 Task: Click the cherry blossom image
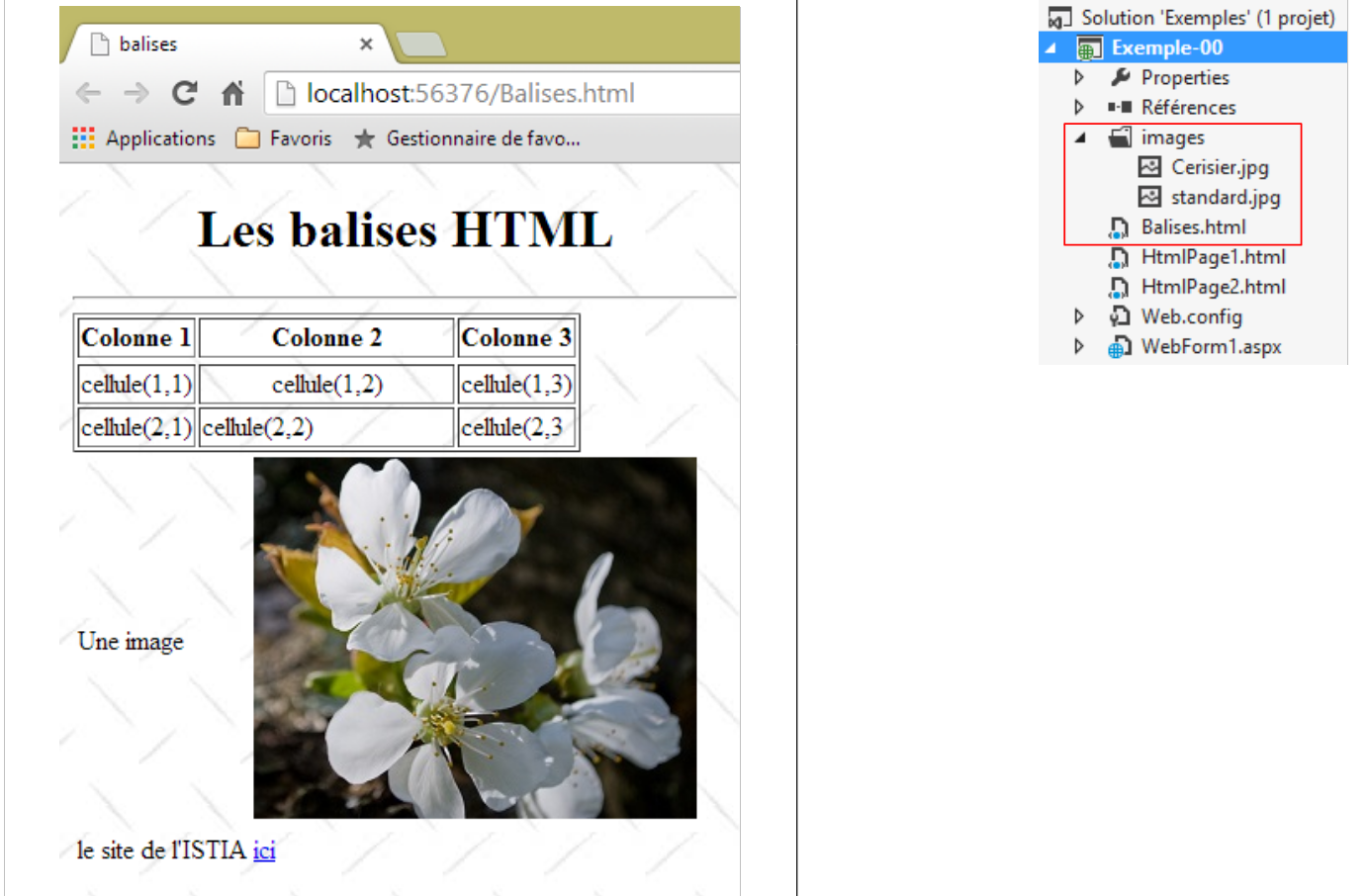475,637
